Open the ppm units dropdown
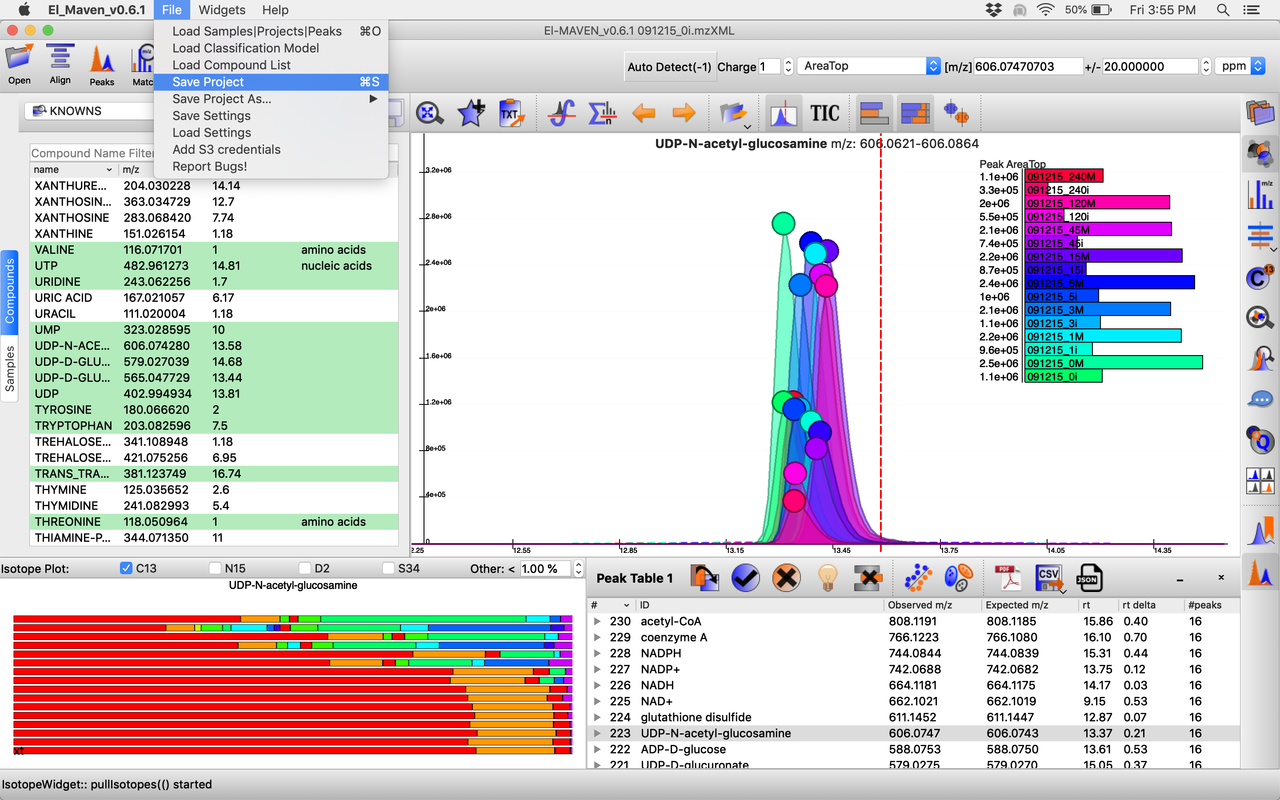 pos(1241,66)
